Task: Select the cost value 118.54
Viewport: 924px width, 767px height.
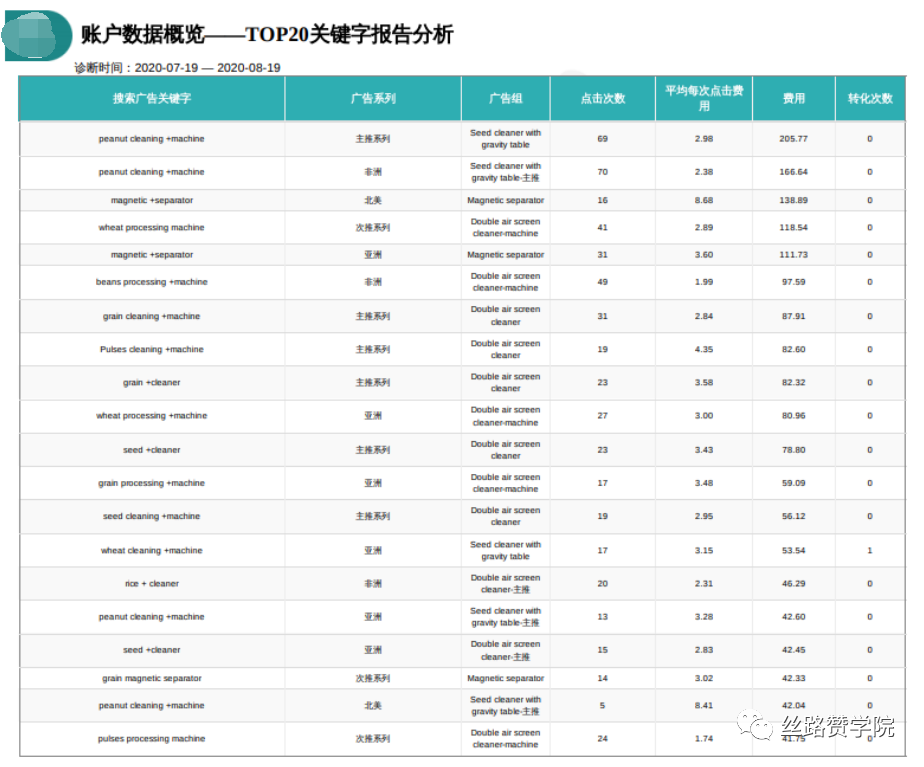Action: [793, 227]
